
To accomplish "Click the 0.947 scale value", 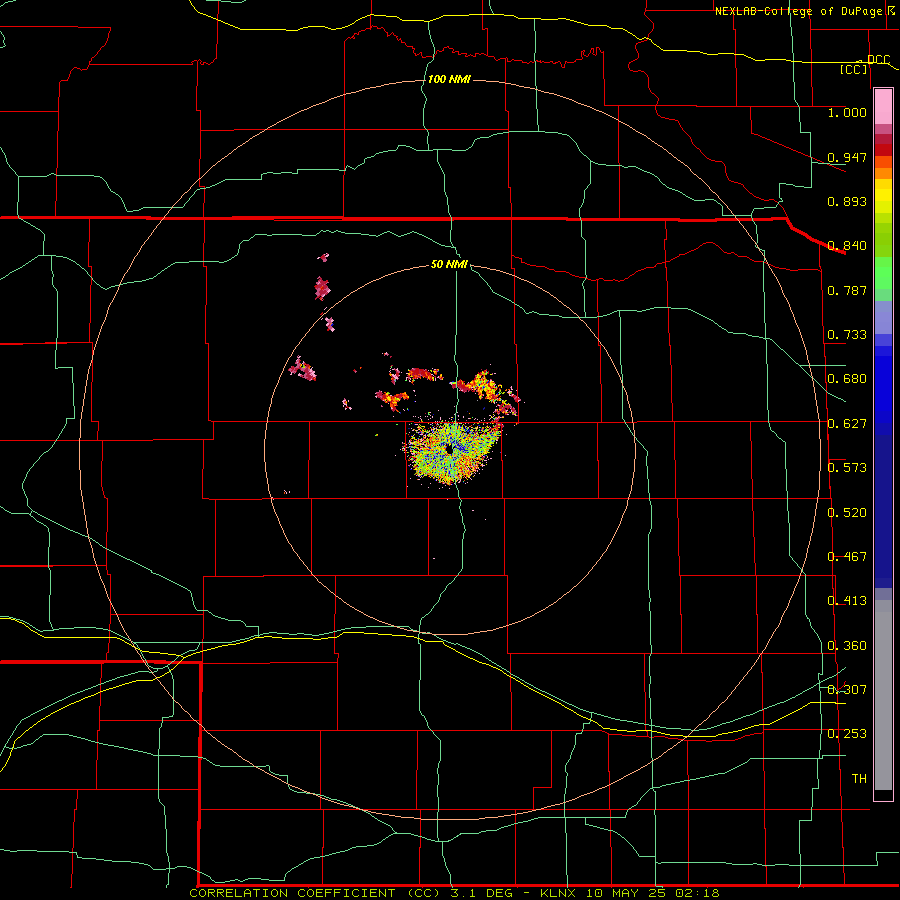I will [x=847, y=157].
